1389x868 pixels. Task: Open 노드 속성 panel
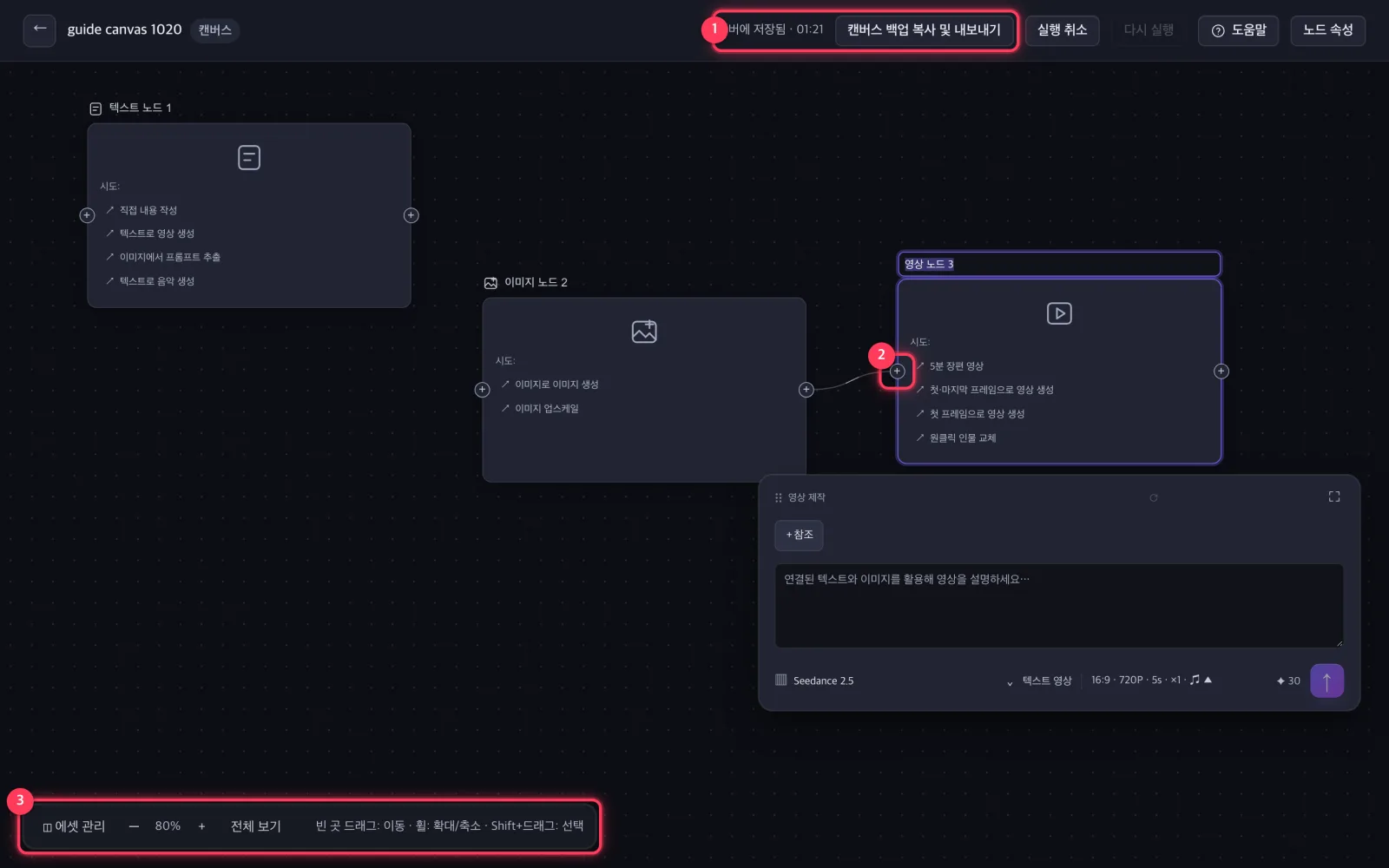pyautogui.click(x=1328, y=30)
